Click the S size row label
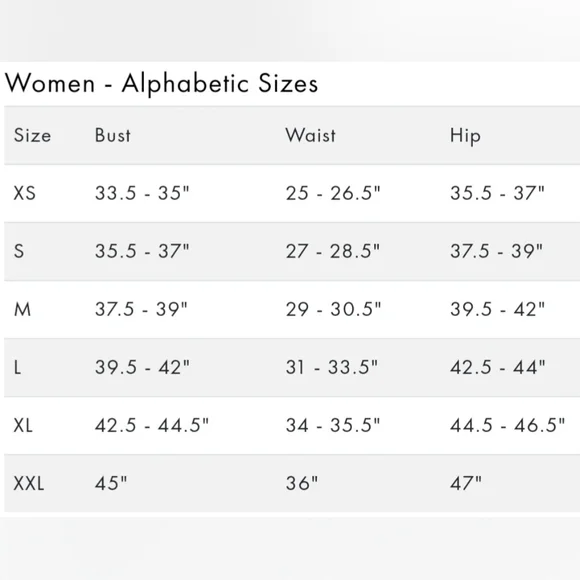Viewport: 580px width, 580px height. click(x=19, y=251)
